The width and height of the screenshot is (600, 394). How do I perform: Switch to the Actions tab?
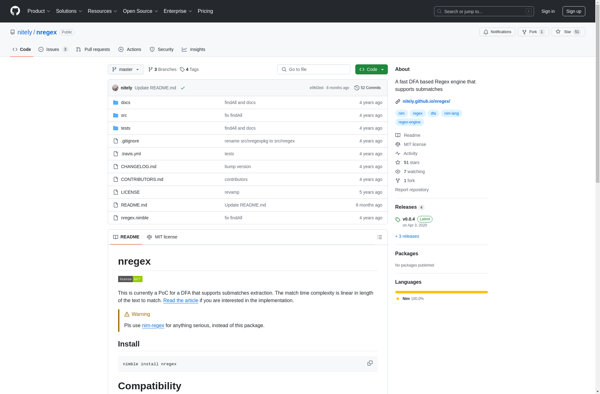click(x=130, y=49)
